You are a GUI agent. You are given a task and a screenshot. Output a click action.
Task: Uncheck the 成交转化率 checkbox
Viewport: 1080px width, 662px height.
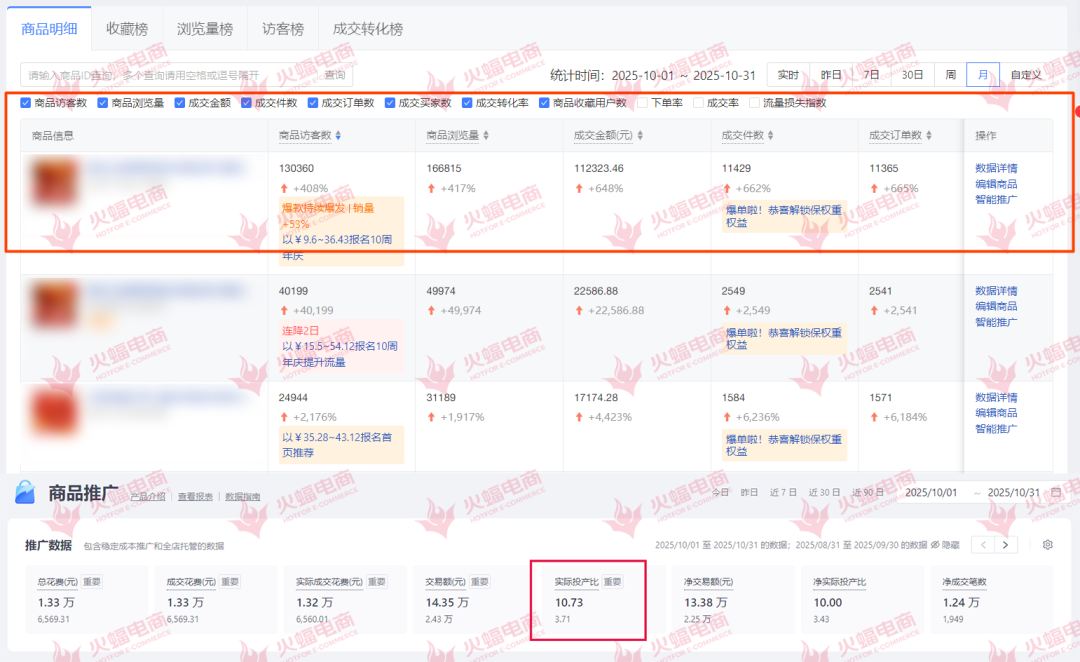click(467, 103)
